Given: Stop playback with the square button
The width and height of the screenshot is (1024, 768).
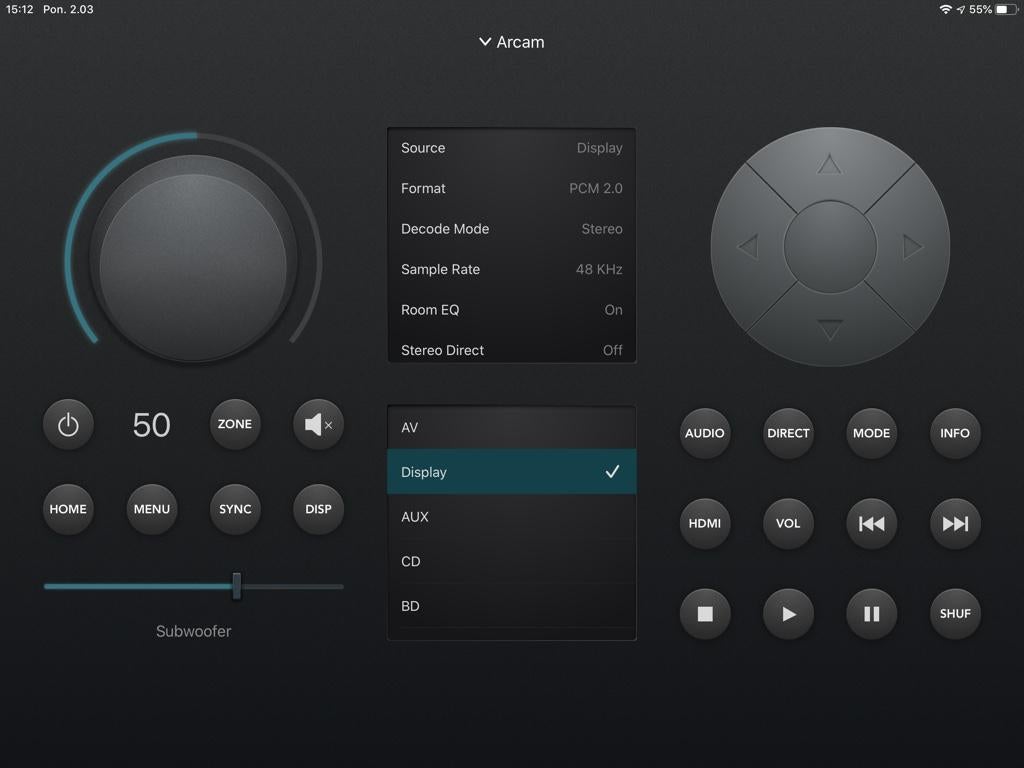Looking at the screenshot, I should click(705, 614).
